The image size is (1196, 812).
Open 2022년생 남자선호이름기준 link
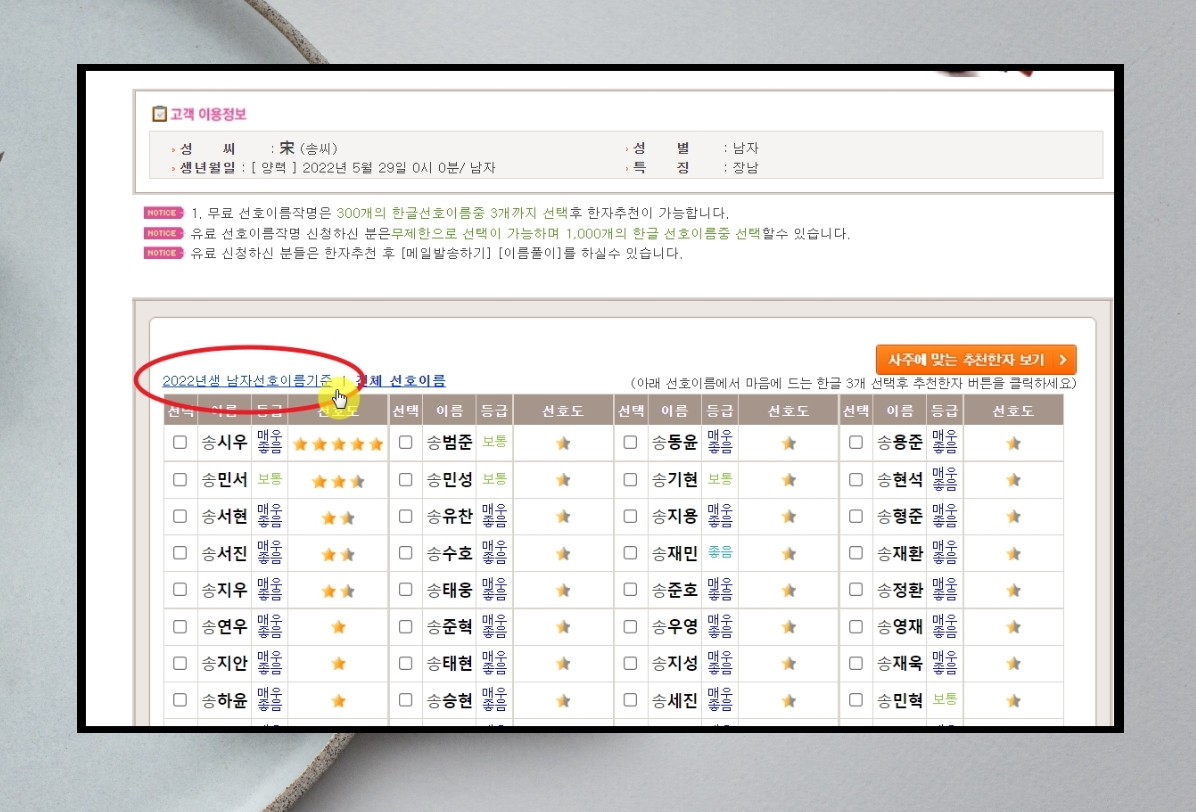tap(247, 380)
